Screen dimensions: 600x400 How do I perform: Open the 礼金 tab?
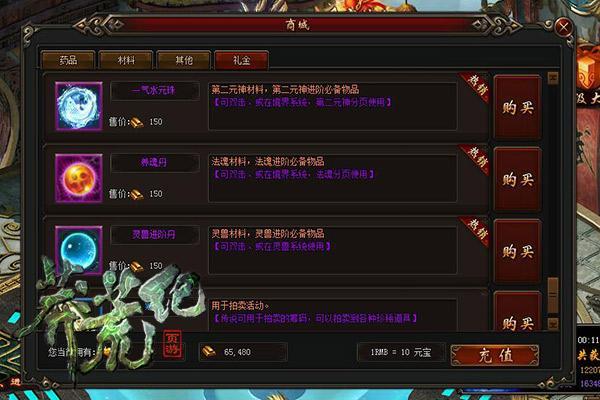coord(241,60)
